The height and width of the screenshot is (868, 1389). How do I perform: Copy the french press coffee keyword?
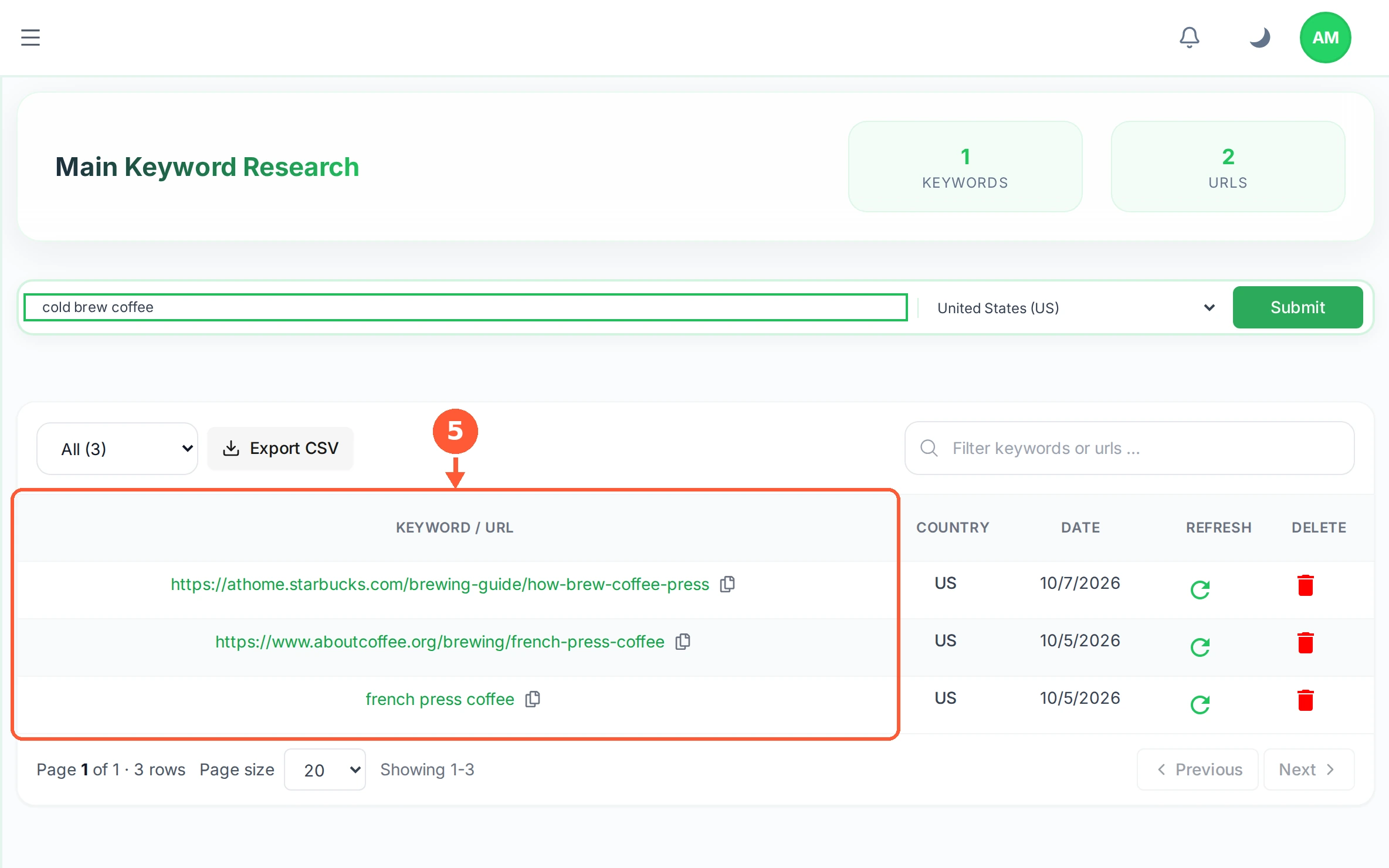coord(533,699)
